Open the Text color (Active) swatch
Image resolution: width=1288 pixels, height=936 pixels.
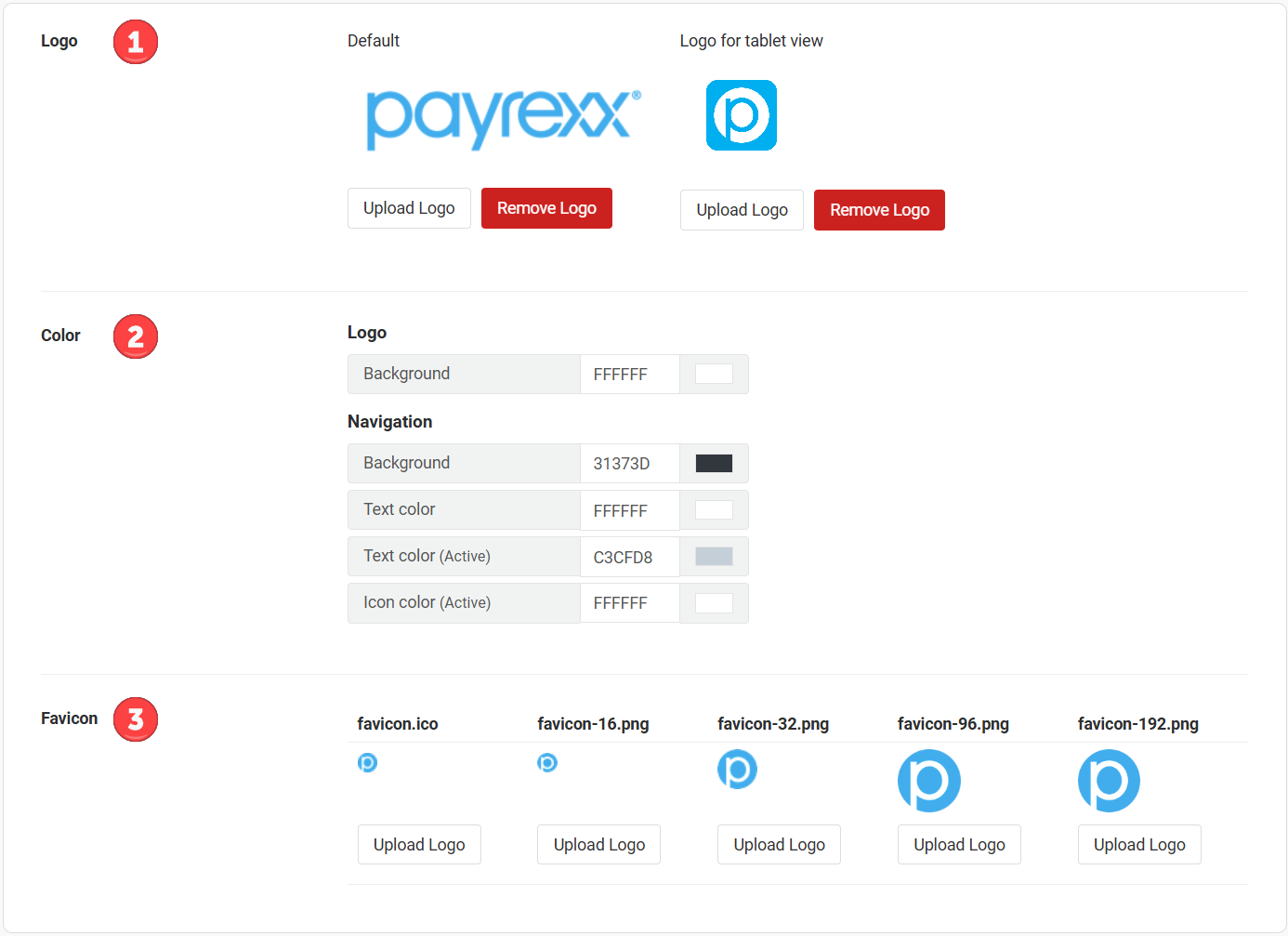tap(714, 556)
